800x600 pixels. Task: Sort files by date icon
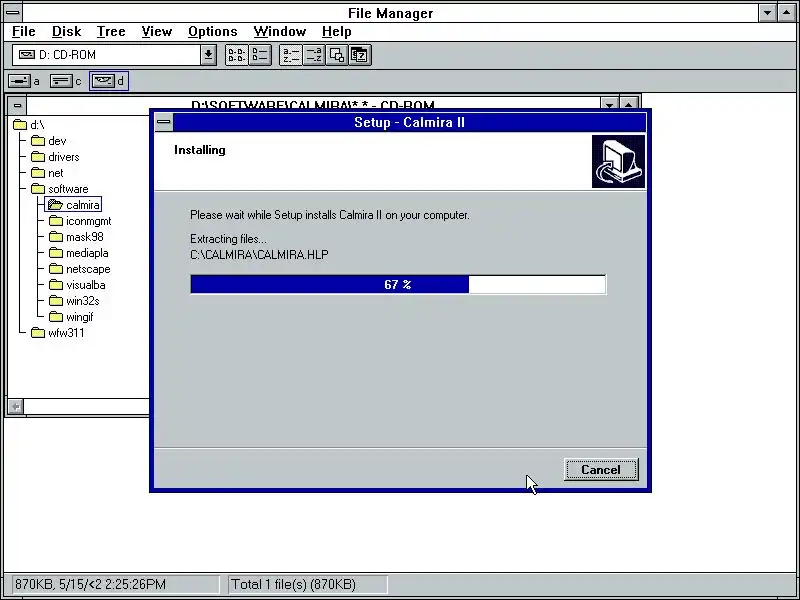pos(360,55)
